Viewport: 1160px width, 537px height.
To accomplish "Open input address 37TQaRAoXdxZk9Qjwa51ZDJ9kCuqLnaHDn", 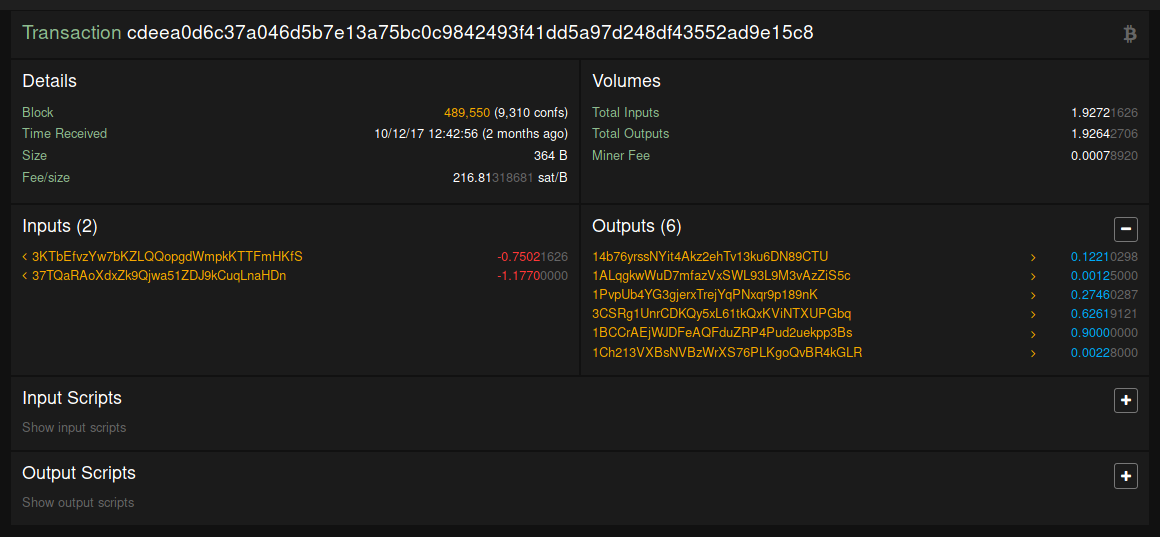I will 159,275.
